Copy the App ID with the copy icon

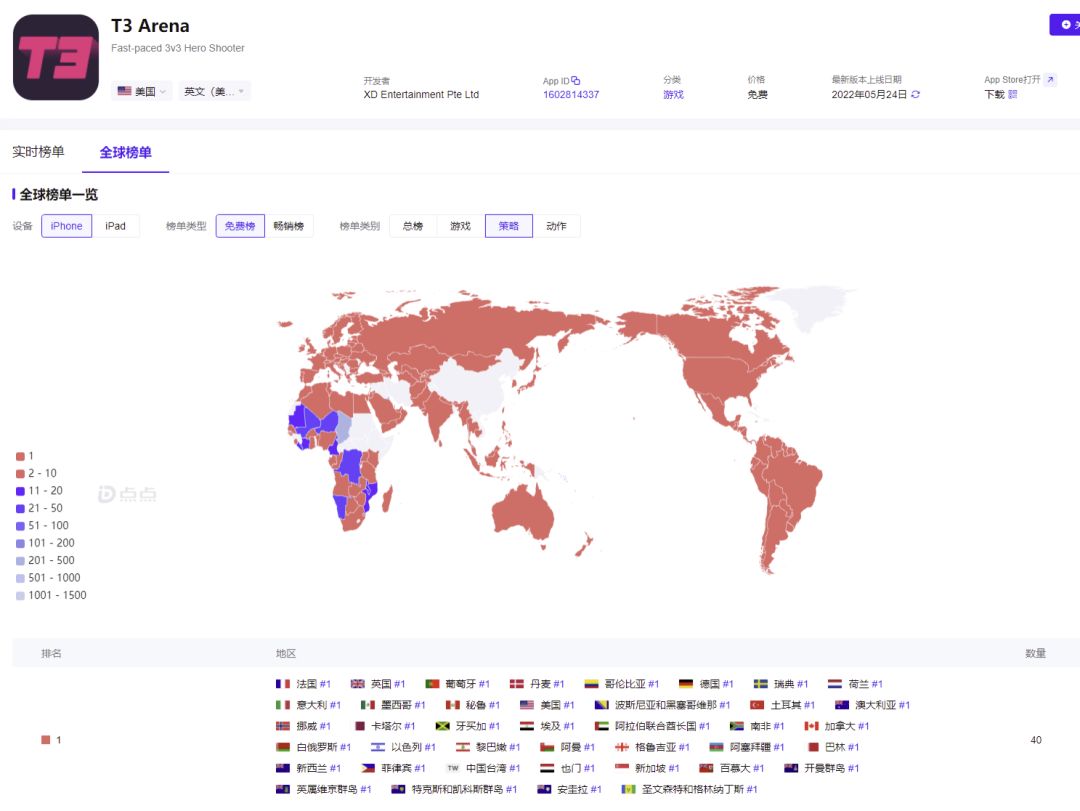click(x=576, y=81)
